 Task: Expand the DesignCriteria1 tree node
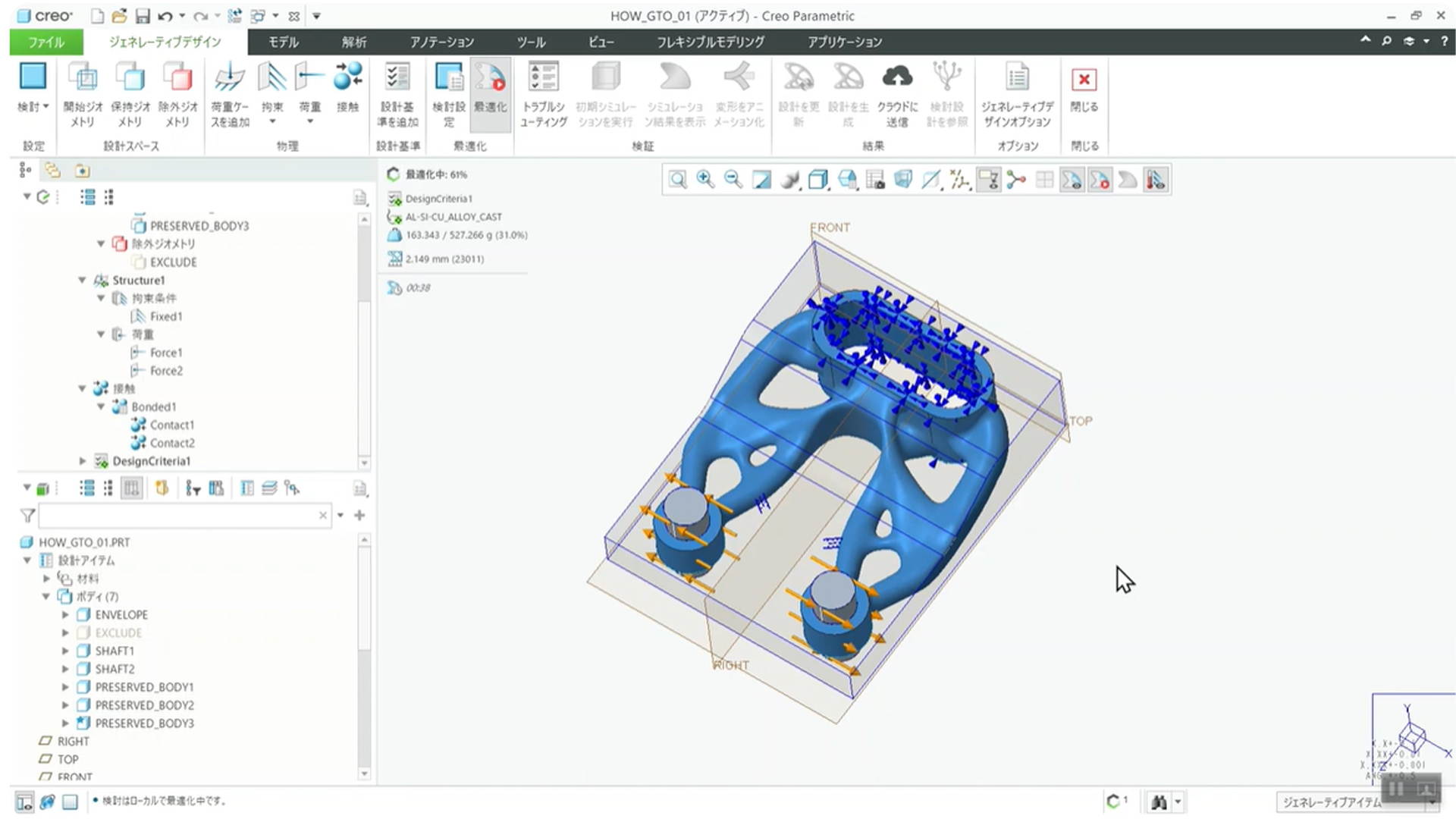[83, 461]
